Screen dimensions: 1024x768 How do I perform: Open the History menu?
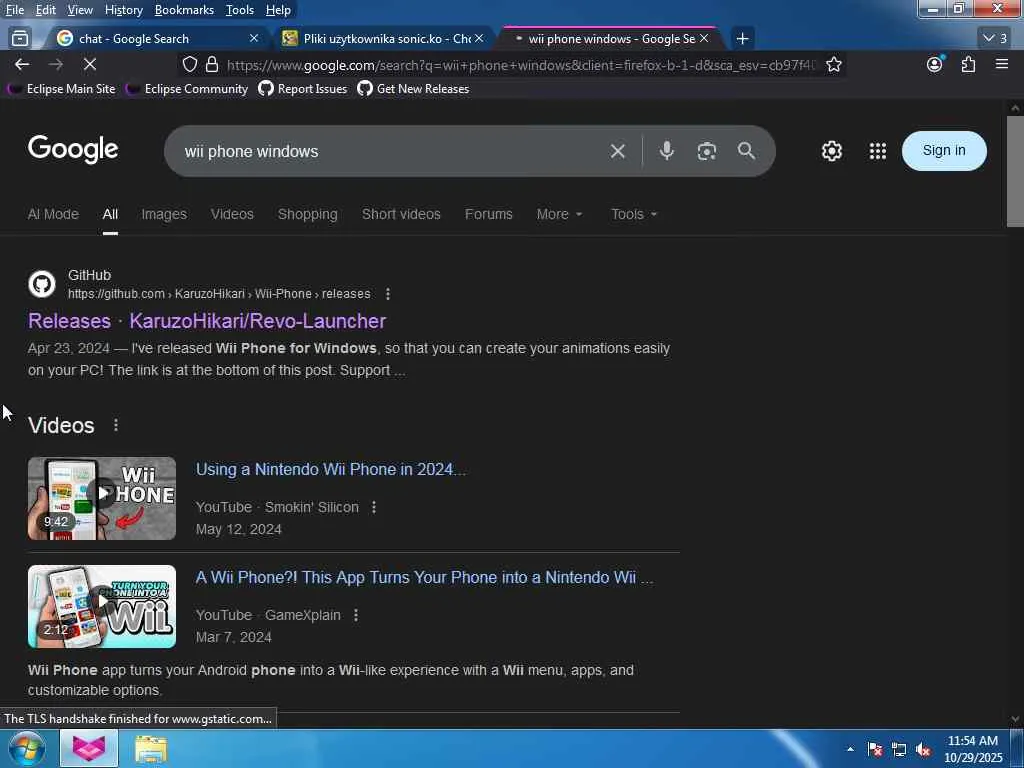click(123, 10)
